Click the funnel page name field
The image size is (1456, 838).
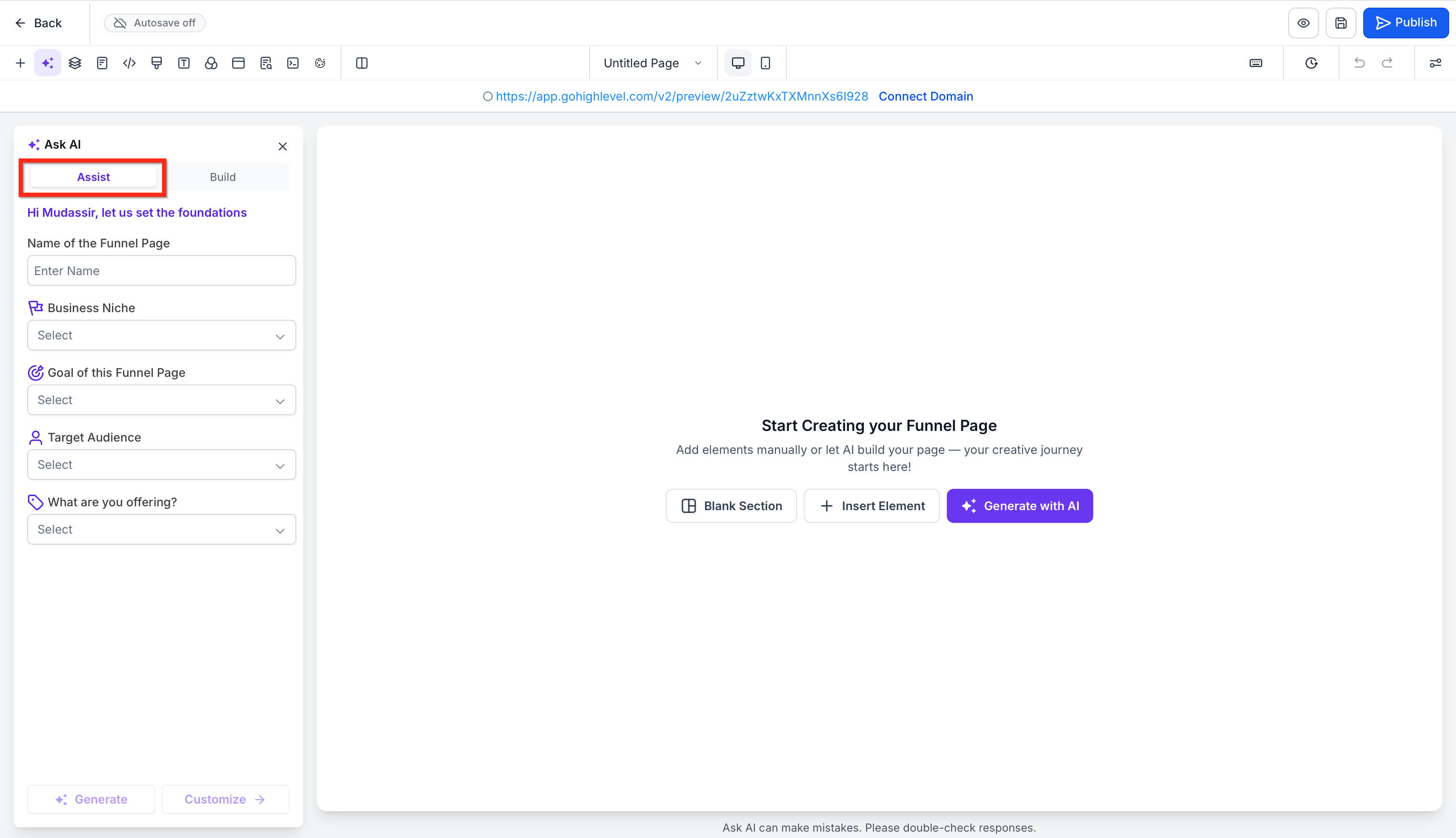tap(161, 271)
